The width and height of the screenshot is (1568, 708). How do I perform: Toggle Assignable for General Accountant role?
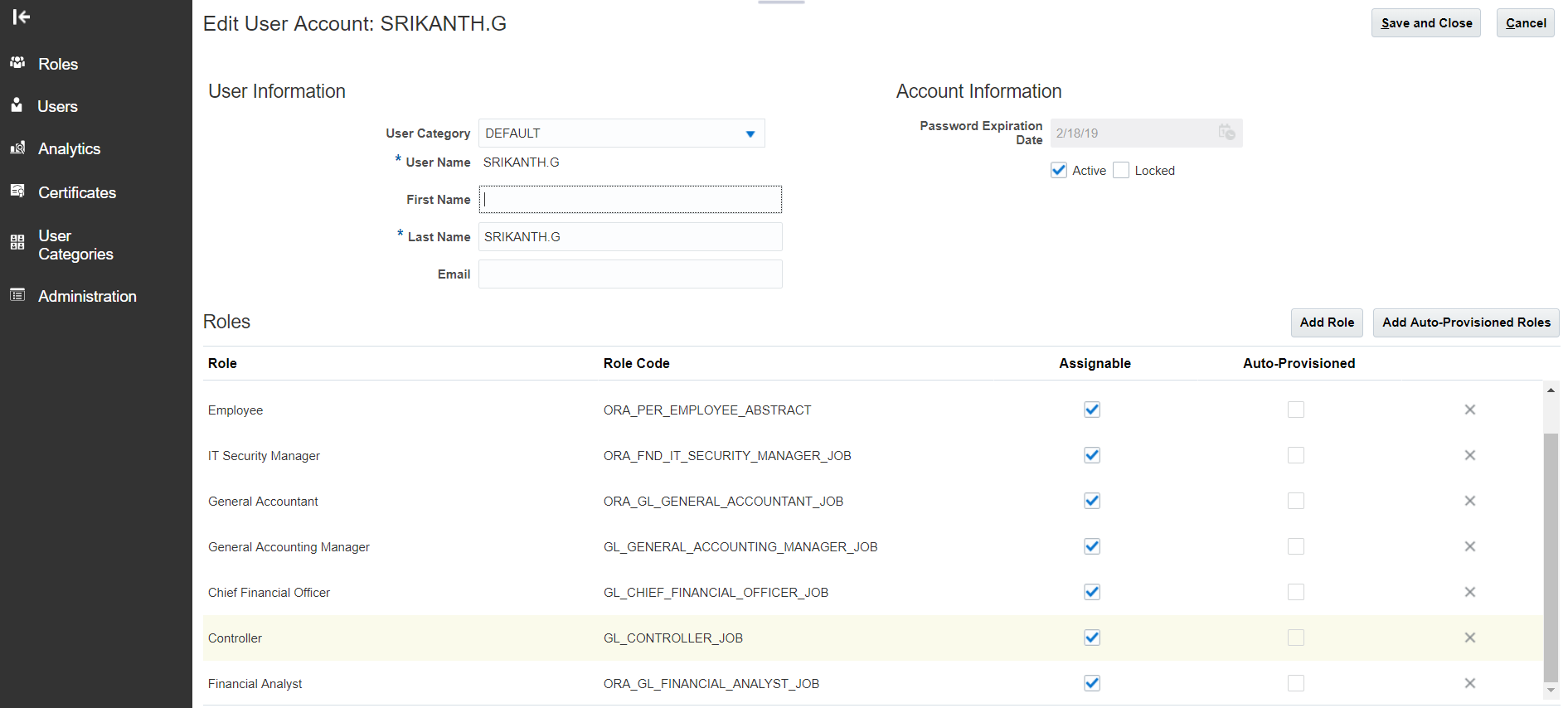pyautogui.click(x=1092, y=501)
